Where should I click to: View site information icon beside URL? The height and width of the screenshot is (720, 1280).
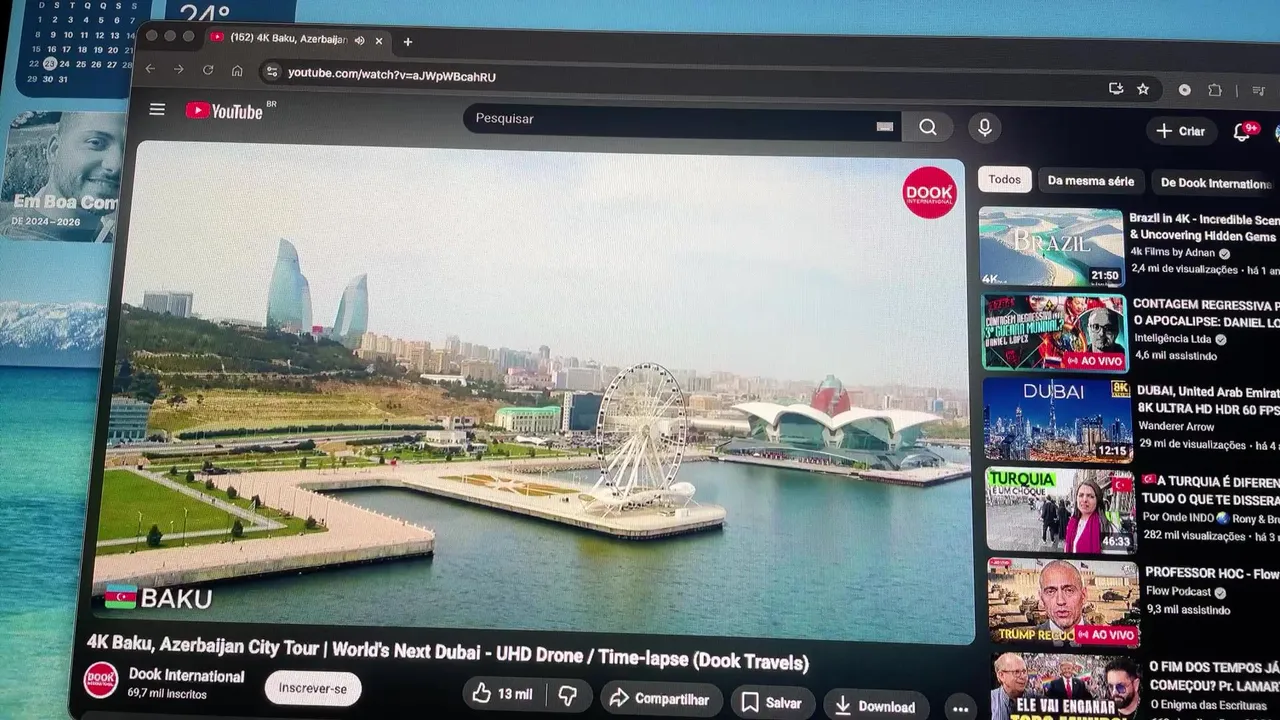[270, 72]
